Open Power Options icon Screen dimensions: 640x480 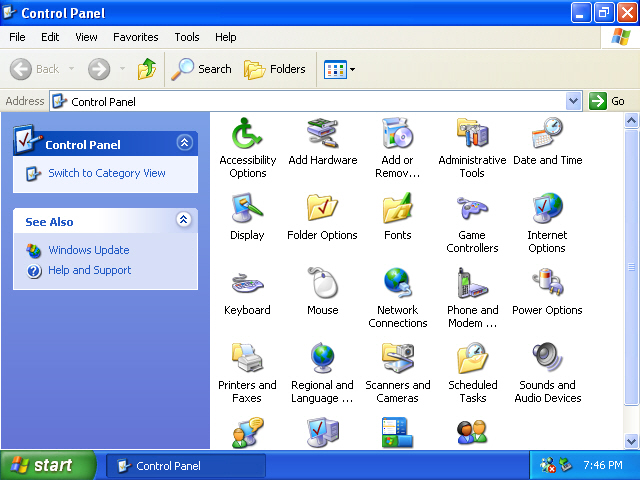tap(547, 282)
